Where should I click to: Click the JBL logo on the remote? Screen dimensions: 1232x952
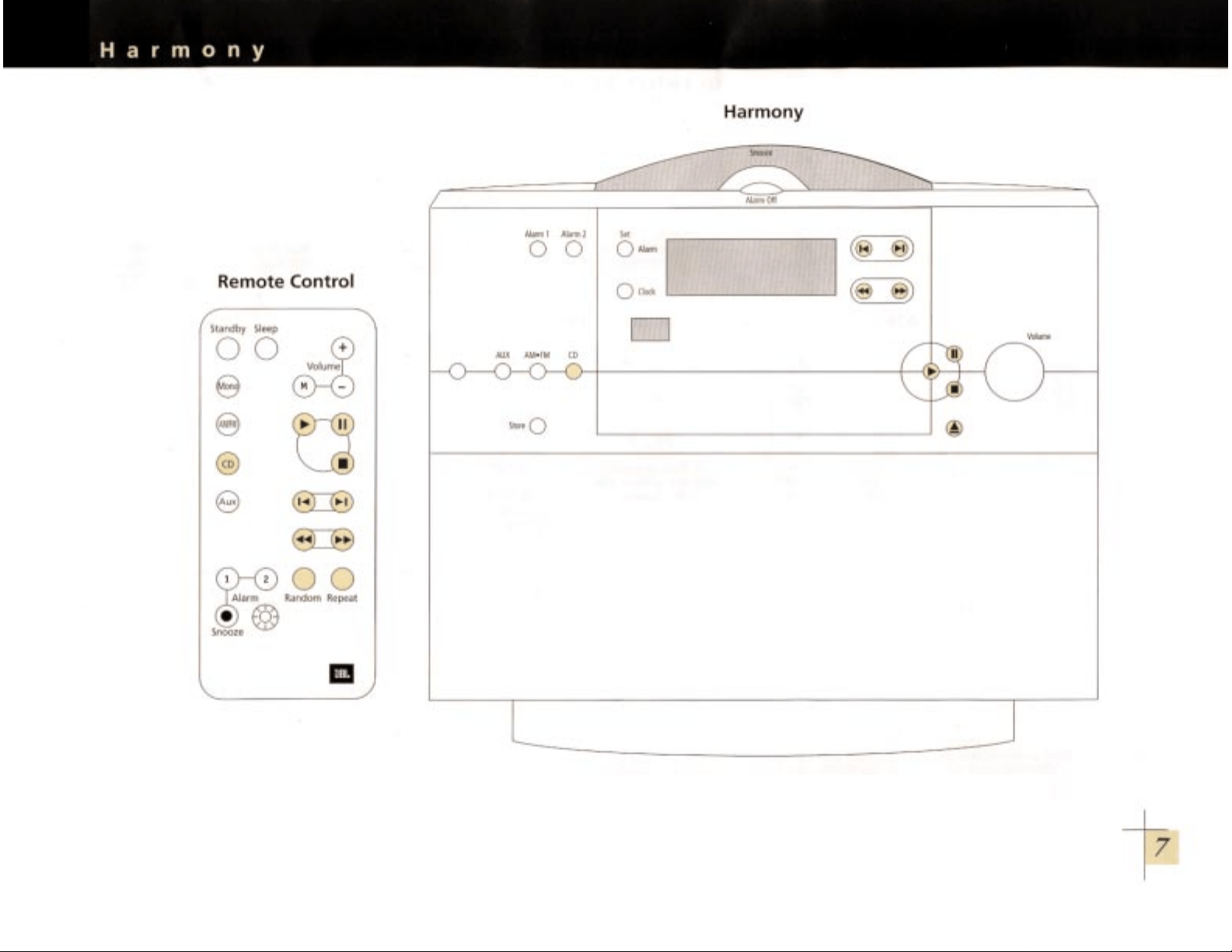click(342, 674)
